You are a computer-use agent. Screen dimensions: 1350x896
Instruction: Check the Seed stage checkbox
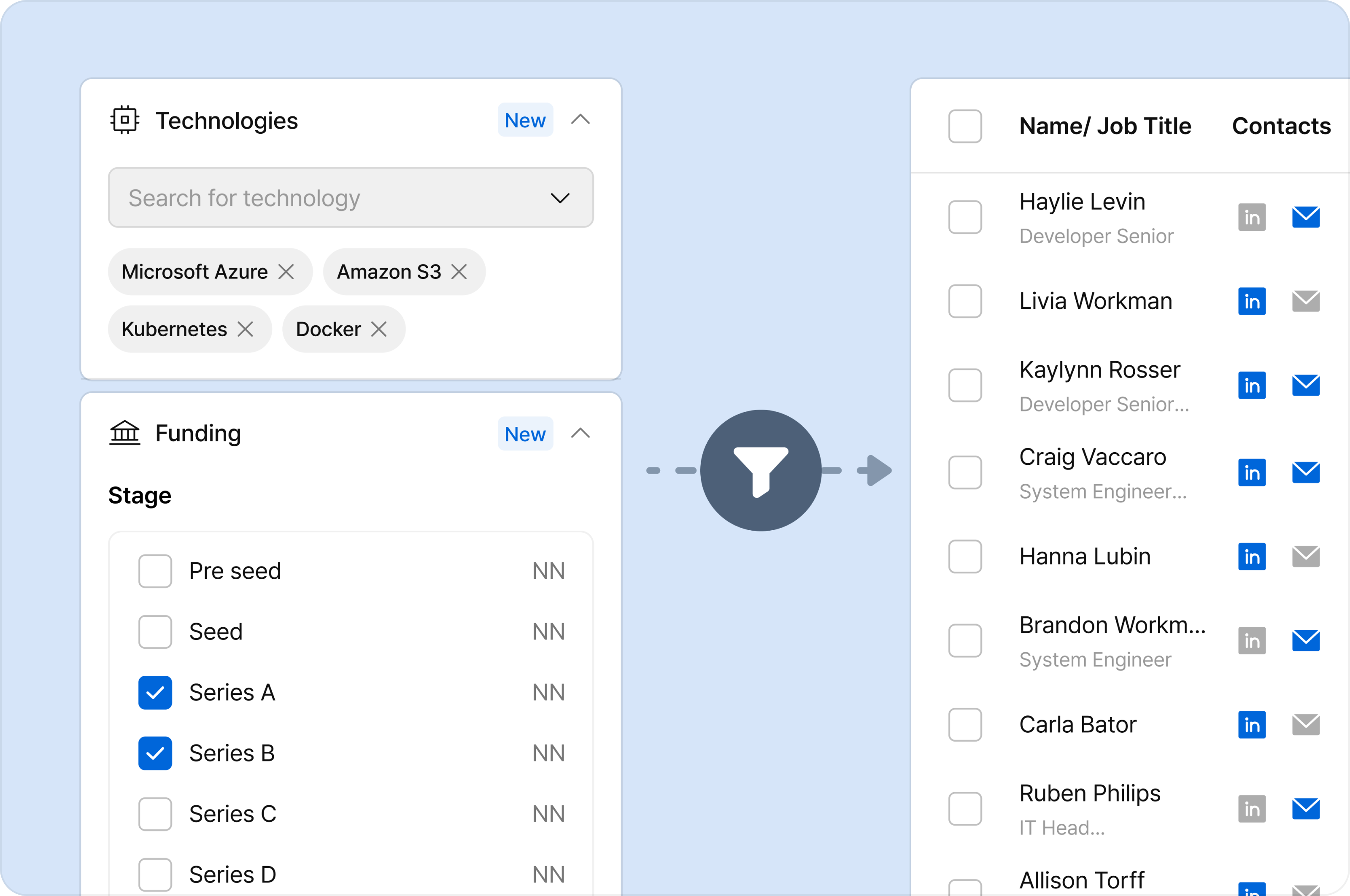155,632
